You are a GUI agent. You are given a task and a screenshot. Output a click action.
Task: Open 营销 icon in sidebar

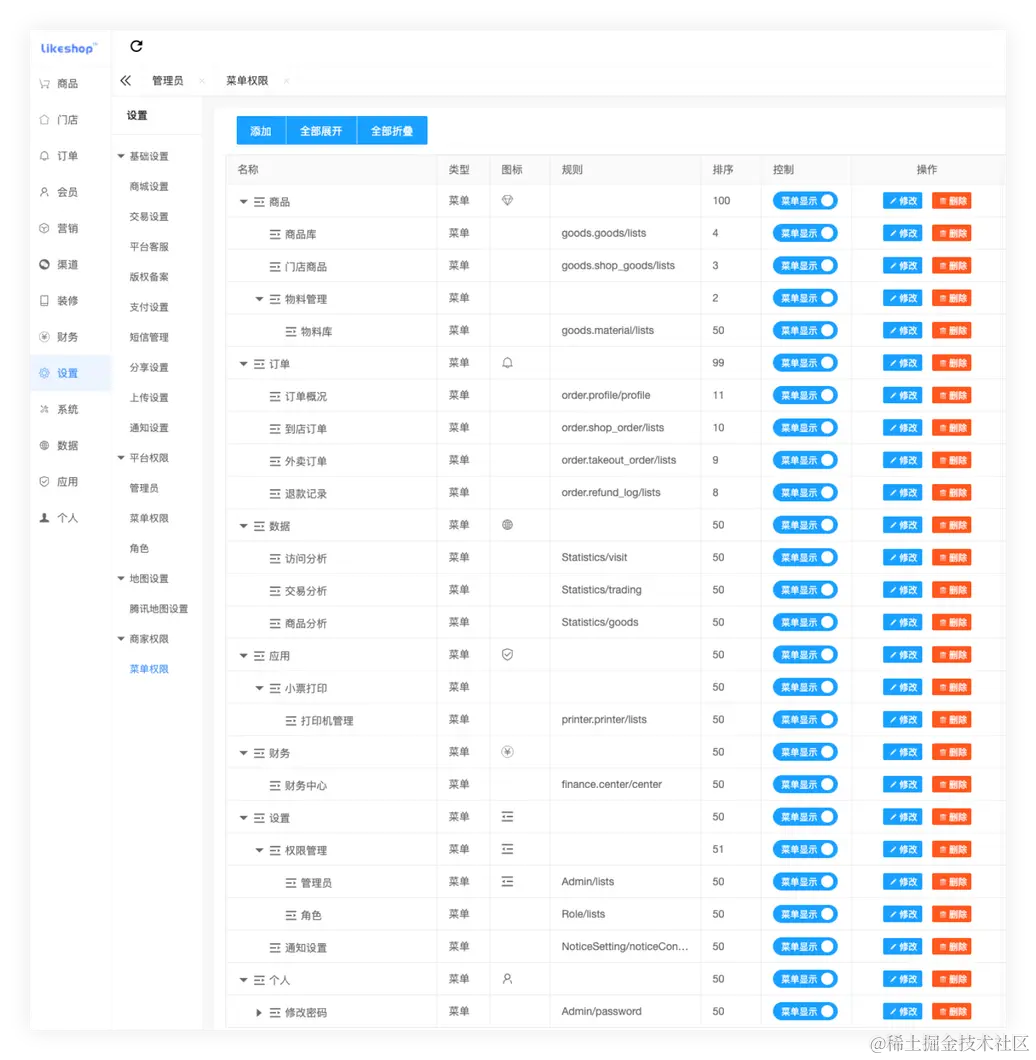tap(45, 228)
